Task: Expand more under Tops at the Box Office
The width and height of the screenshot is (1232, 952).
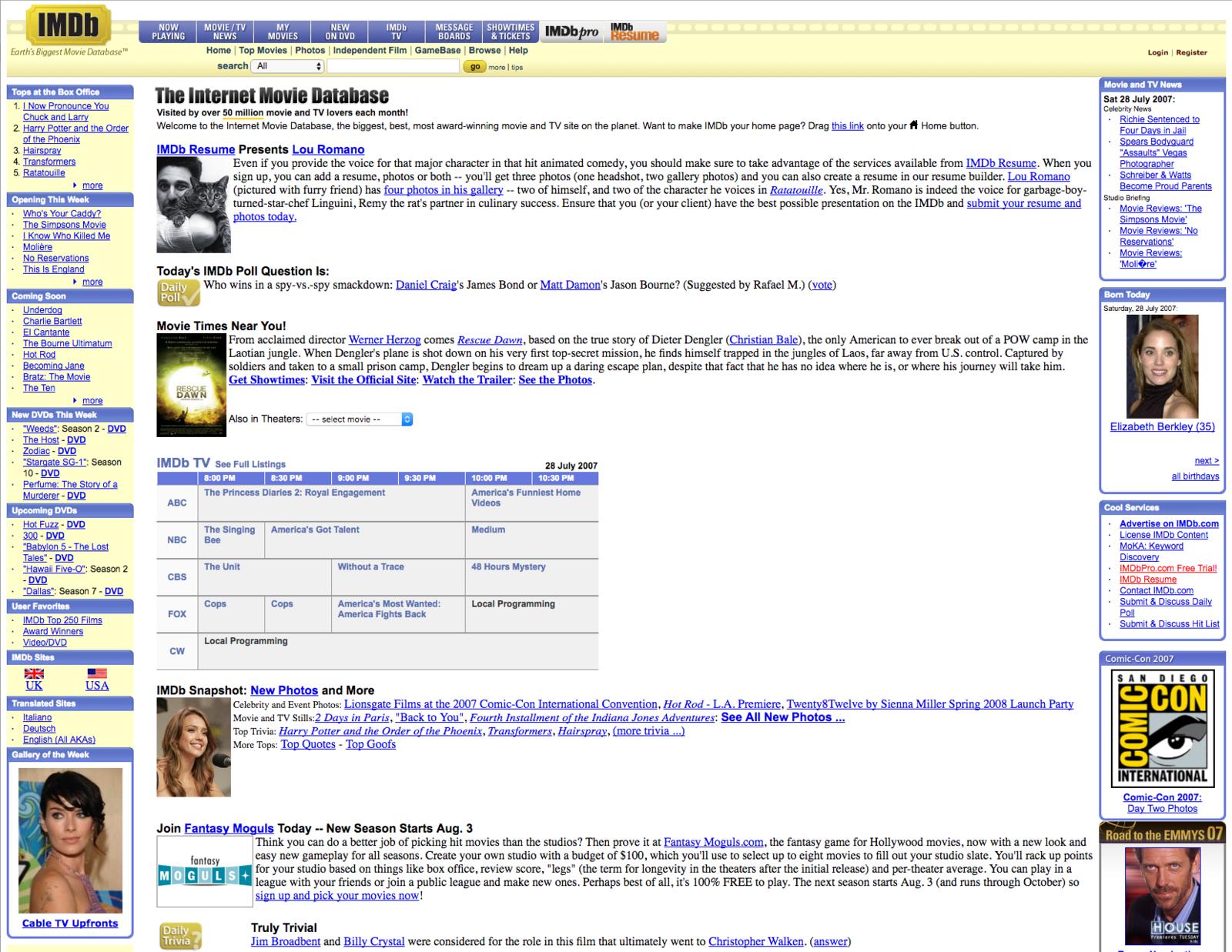Action: point(92,185)
